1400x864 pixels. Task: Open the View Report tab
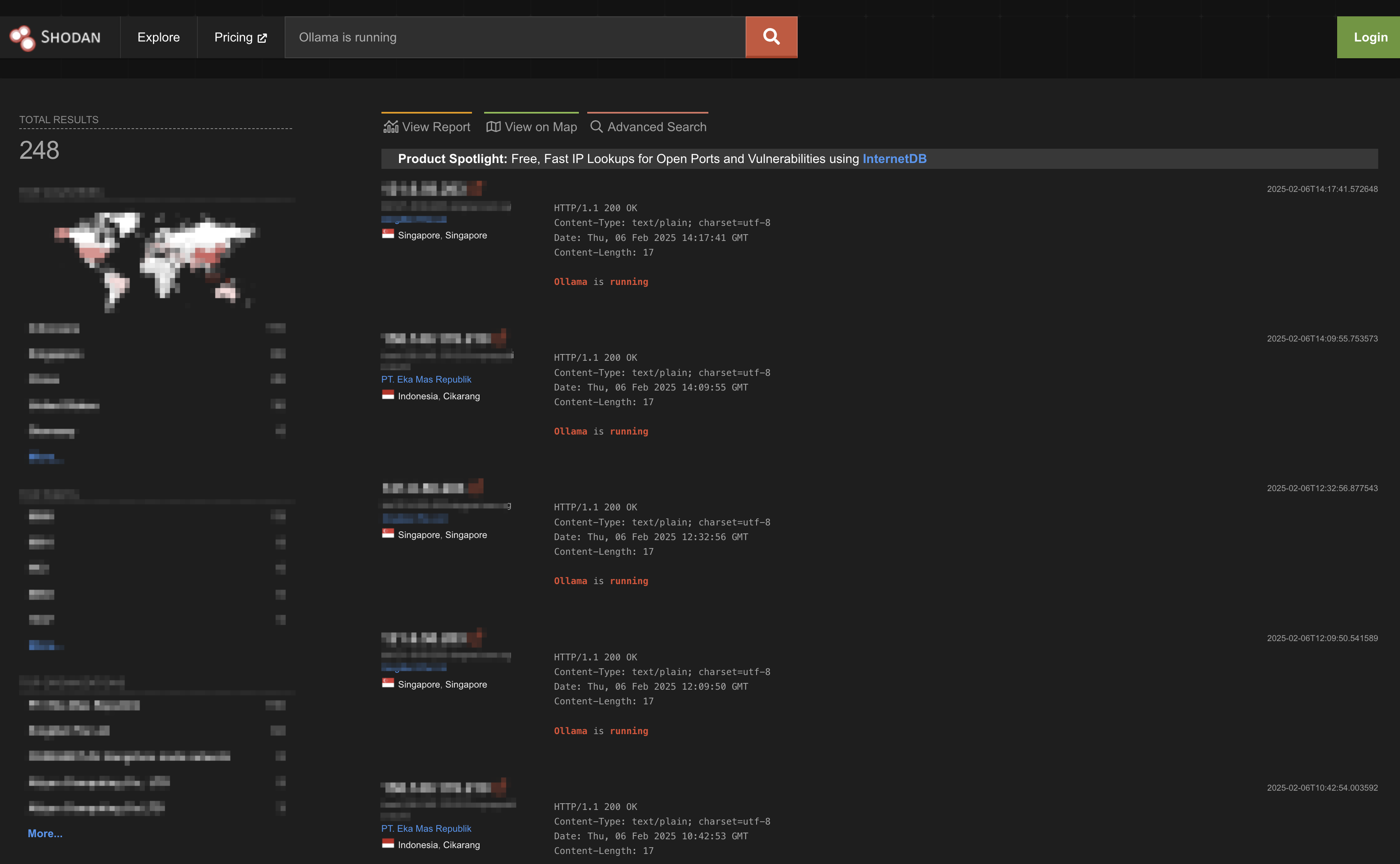pyautogui.click(x=436, y=127)
